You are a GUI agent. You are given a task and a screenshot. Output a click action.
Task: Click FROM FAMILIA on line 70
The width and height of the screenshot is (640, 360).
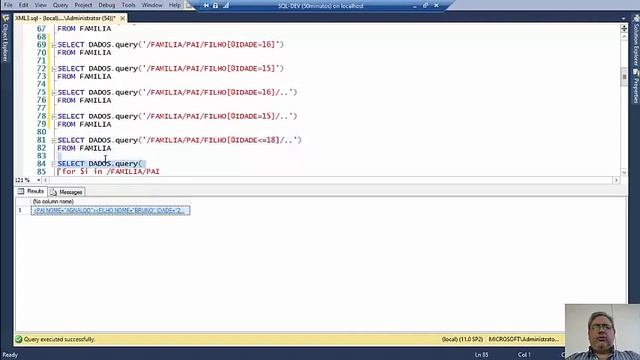[x=84, y=53]
